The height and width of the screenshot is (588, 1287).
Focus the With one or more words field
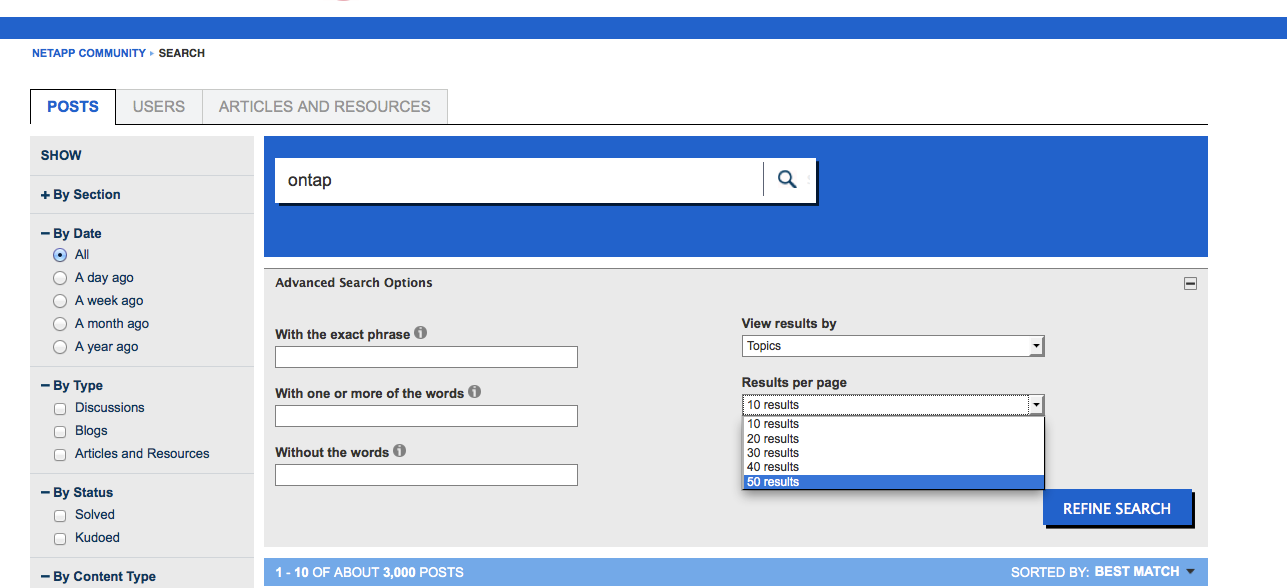tap(426, 416)
